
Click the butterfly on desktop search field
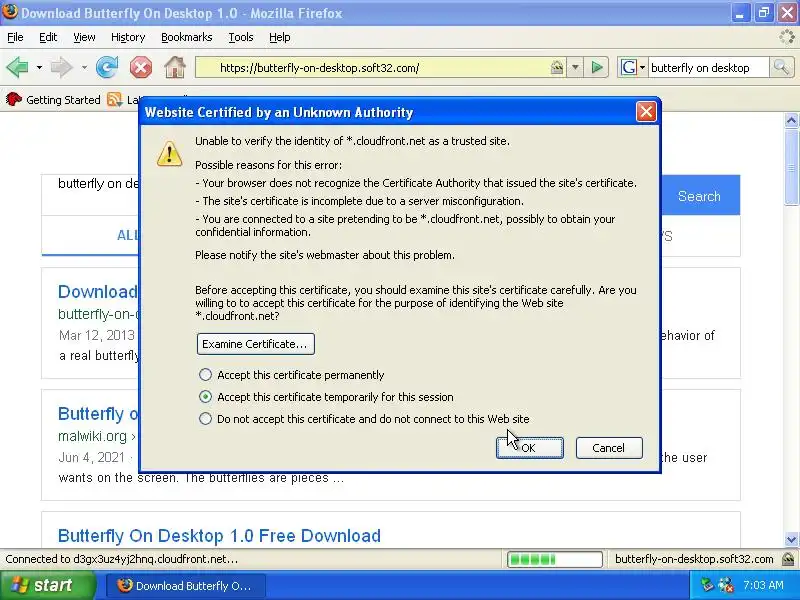(x=709, y=67)
